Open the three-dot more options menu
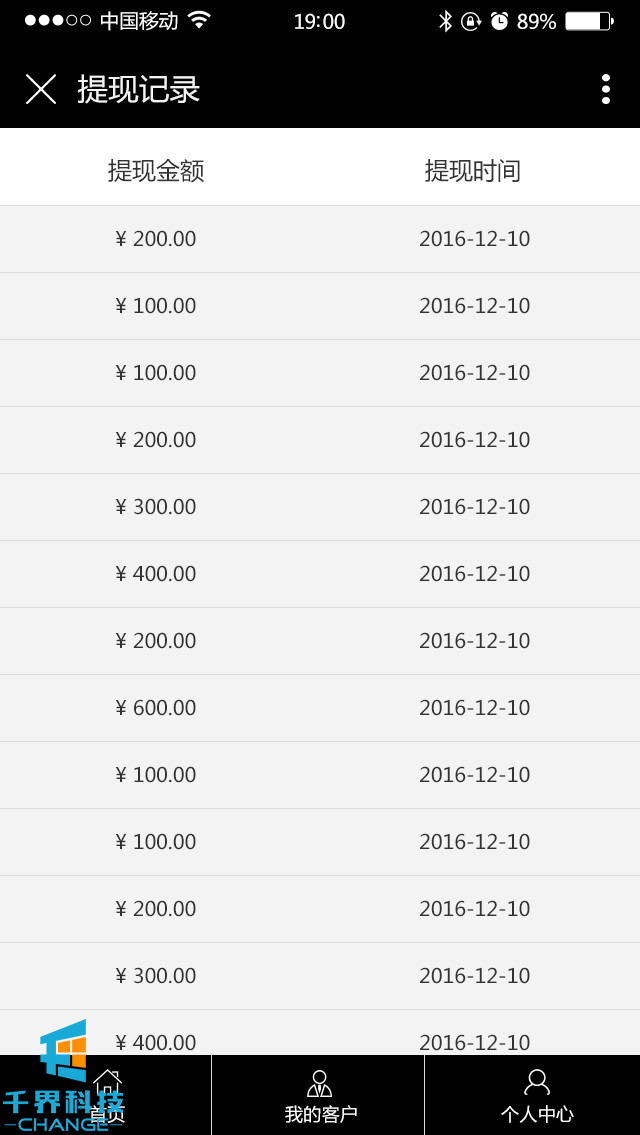 (x=605, y=89)
